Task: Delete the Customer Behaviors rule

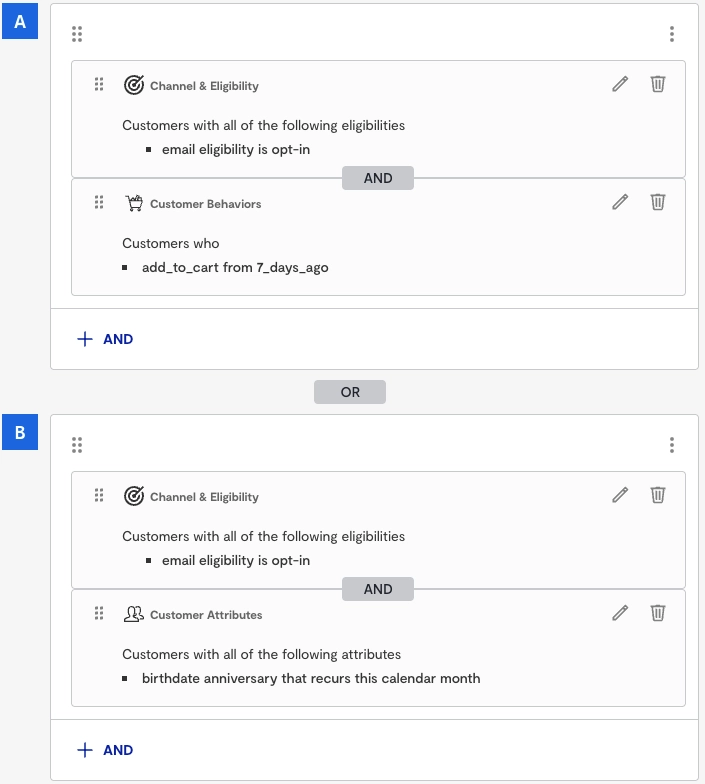Action: tap(657, 202)
